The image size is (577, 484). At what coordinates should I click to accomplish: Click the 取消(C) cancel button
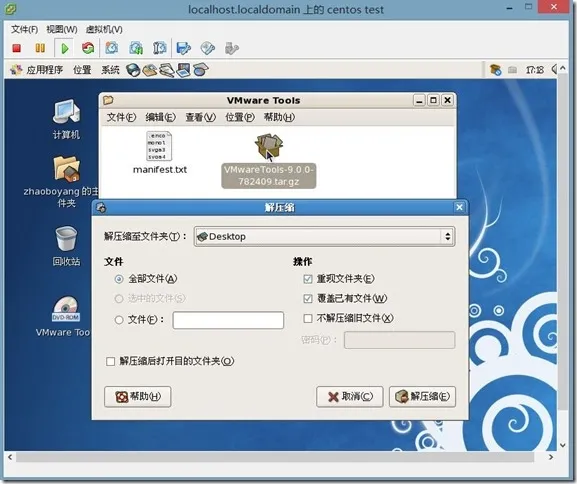point(350,396)
